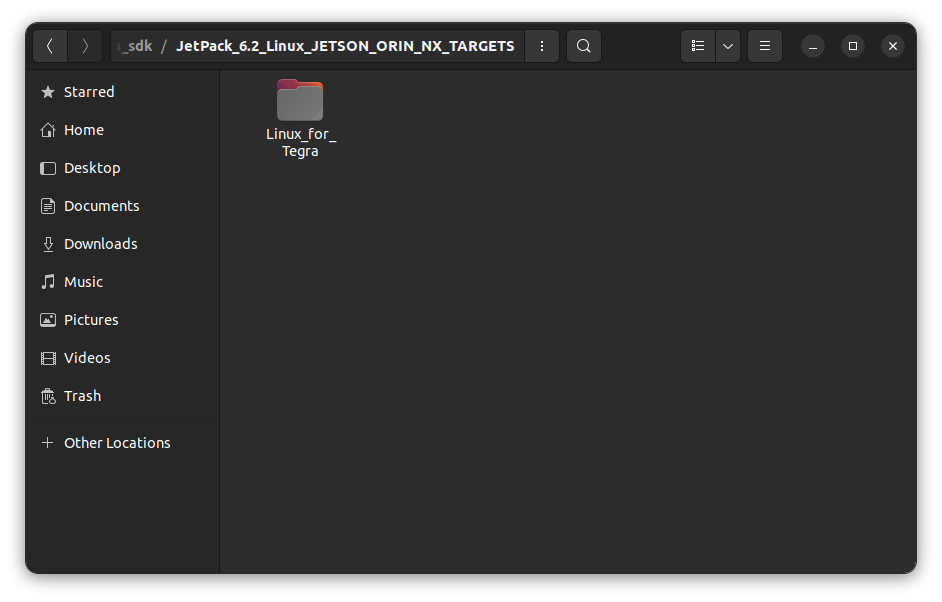Click the _sdk parent folder in path

[135, 46]
